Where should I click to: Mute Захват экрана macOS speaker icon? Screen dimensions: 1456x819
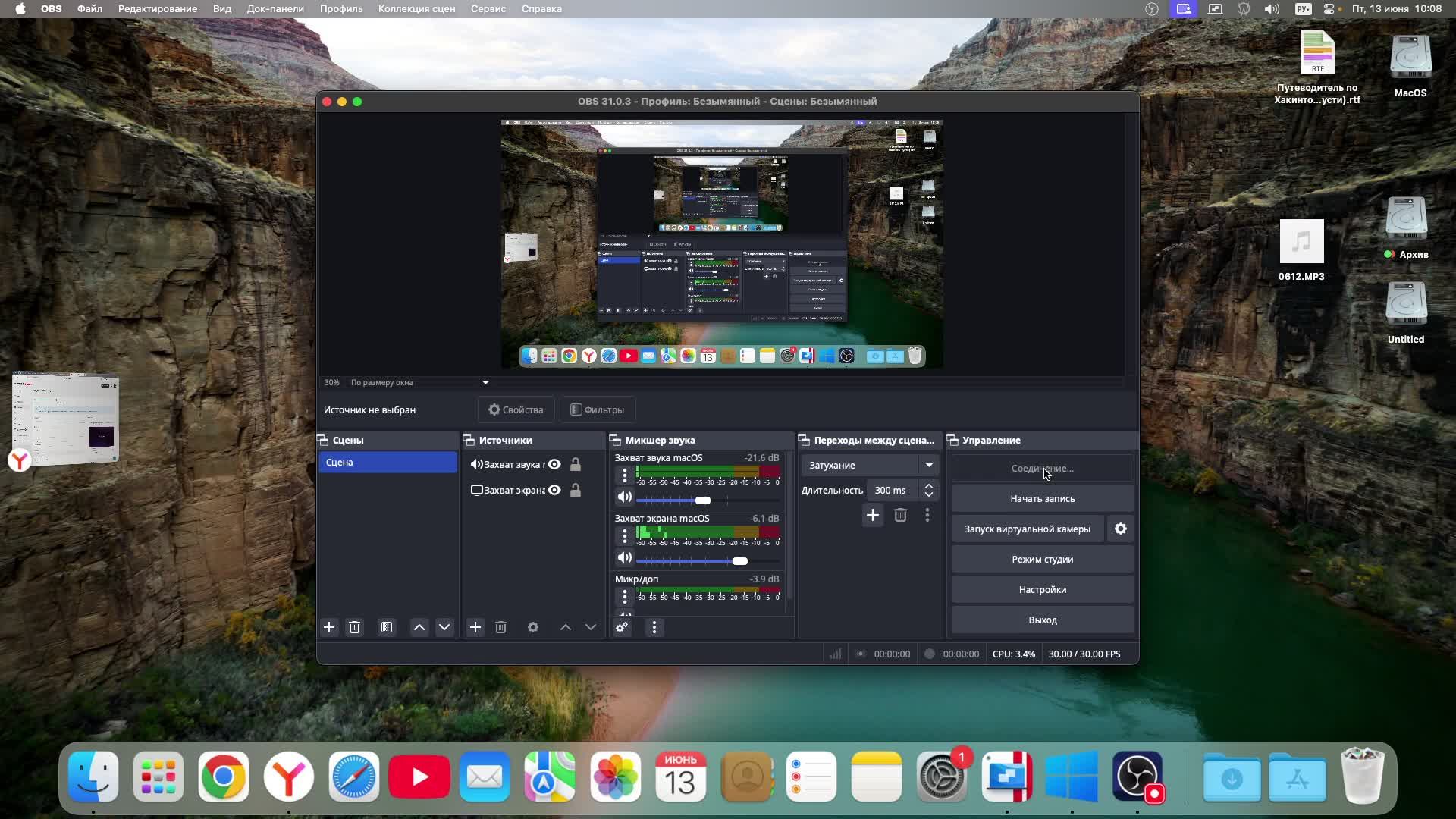(624, 557)
